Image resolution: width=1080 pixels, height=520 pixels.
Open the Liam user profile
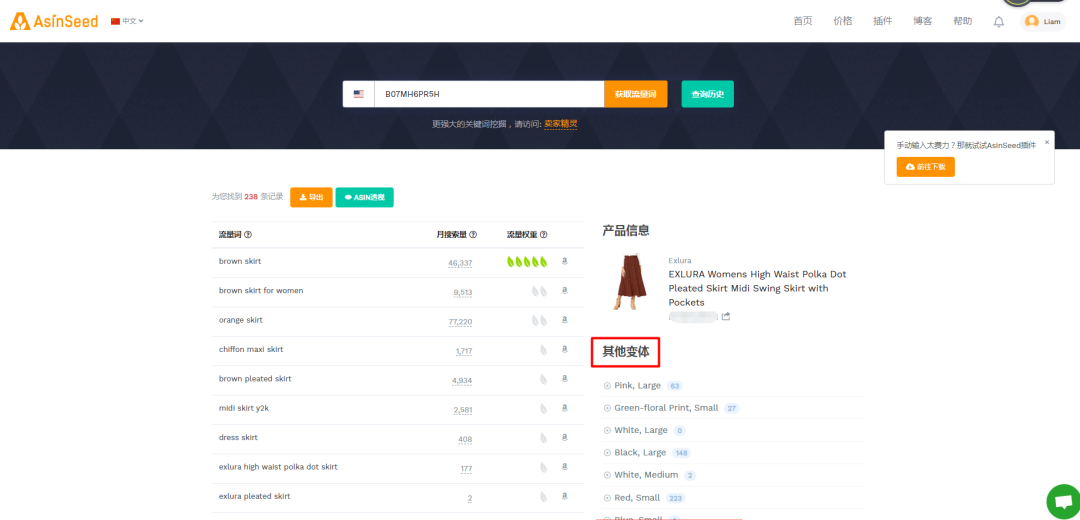[x=1043, y=21]
